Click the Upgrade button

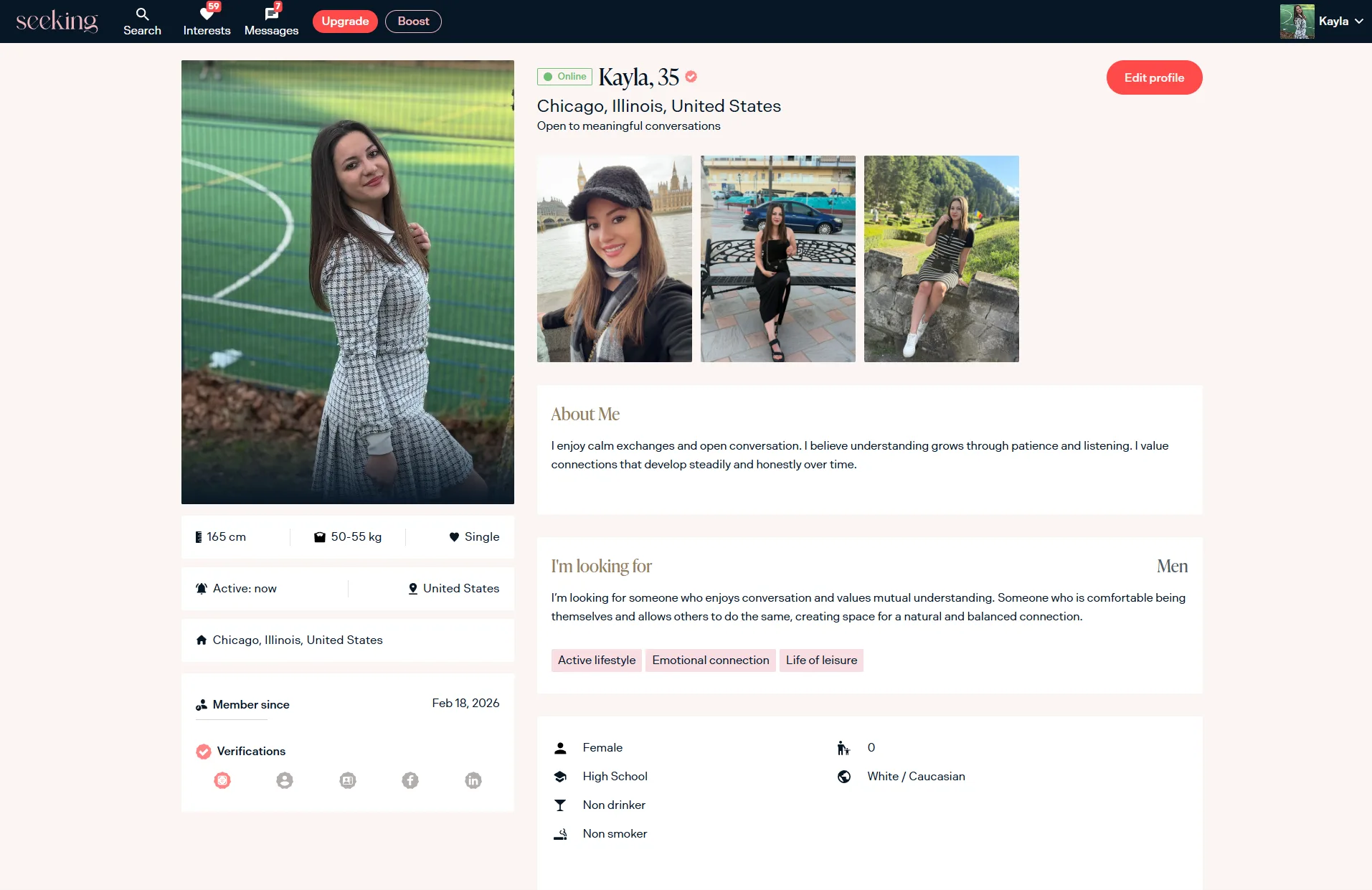pyautogui.click(x=345, y=22)
